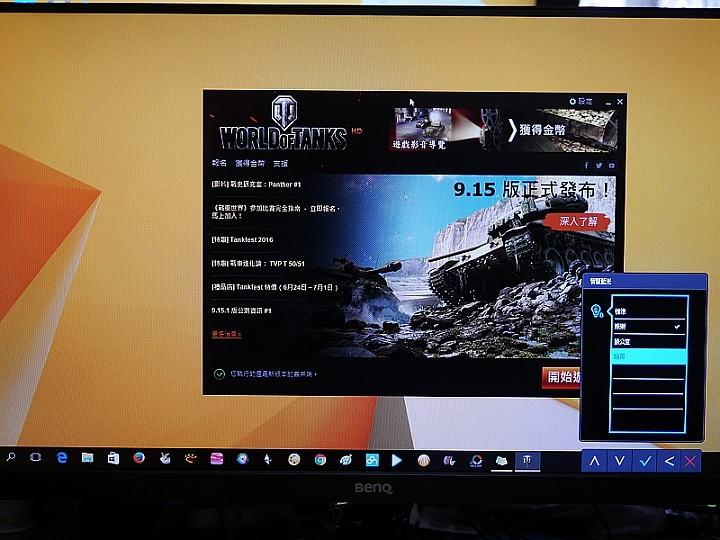Screen dimensions: 720x540
Task: Open the 獲得金幣 gold coins banner
Action: click(x=562, y=130)
